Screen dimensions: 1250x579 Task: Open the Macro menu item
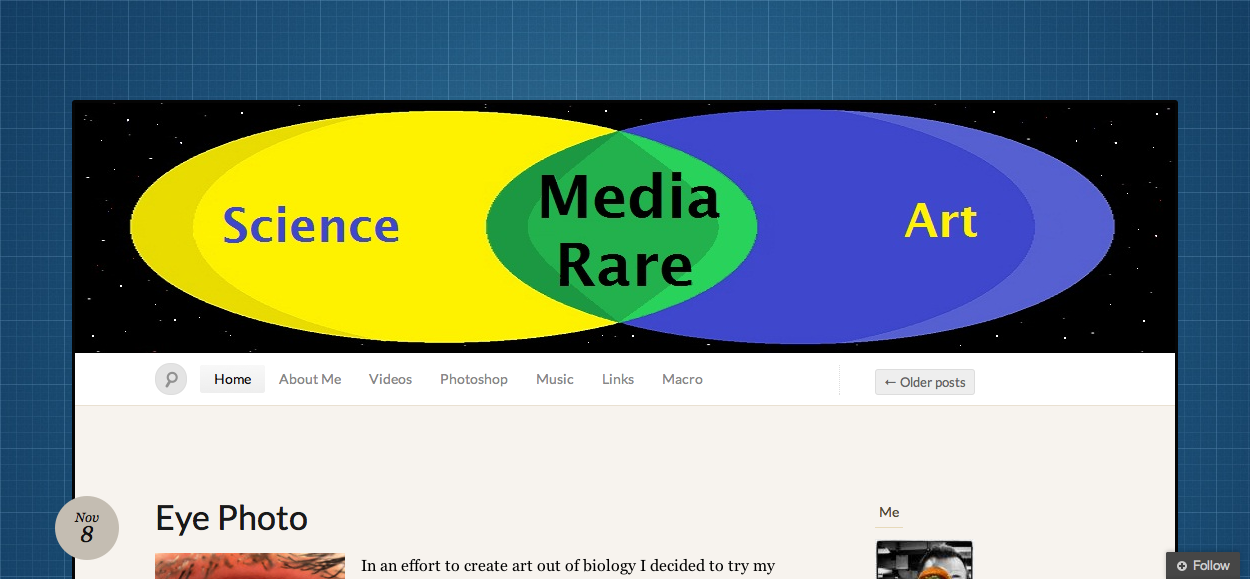pyautogui.click(x=682, y=379)
